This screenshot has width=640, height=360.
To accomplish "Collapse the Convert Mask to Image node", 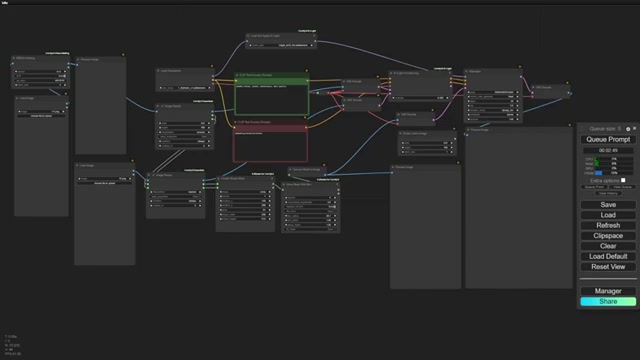I will tap(290, 169).
